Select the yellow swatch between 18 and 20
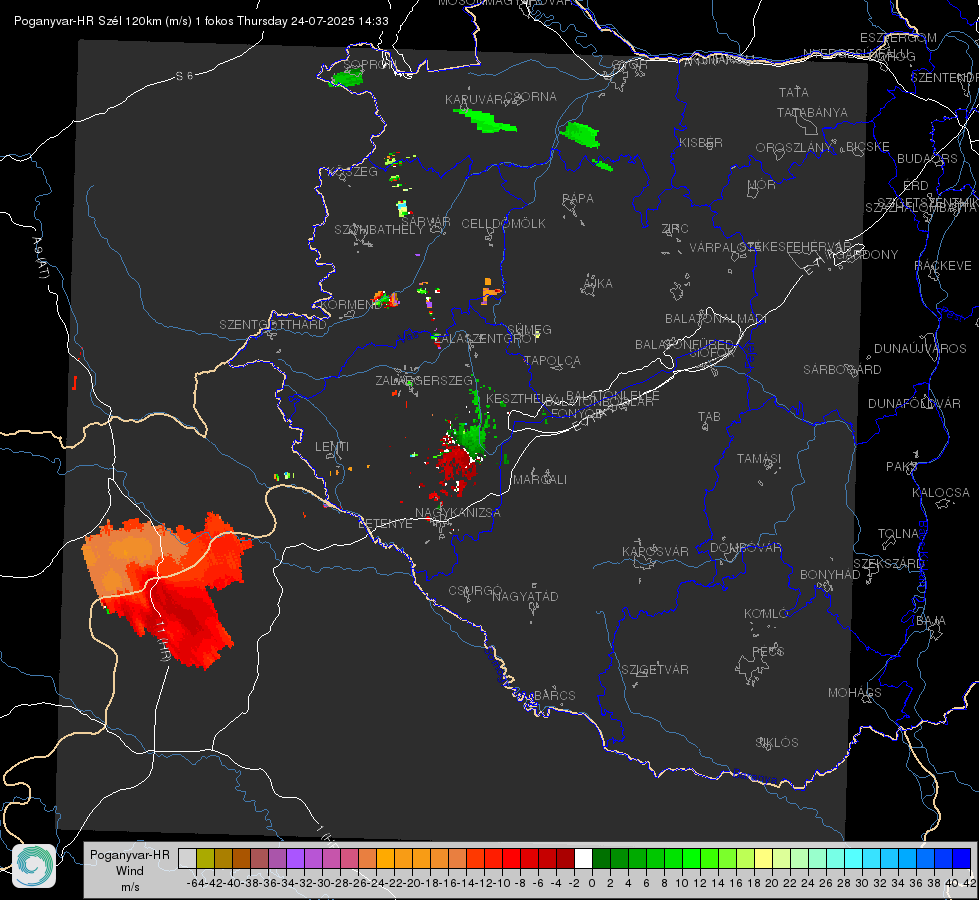Viewport: 979px width, 900px height. click(764, 858)
